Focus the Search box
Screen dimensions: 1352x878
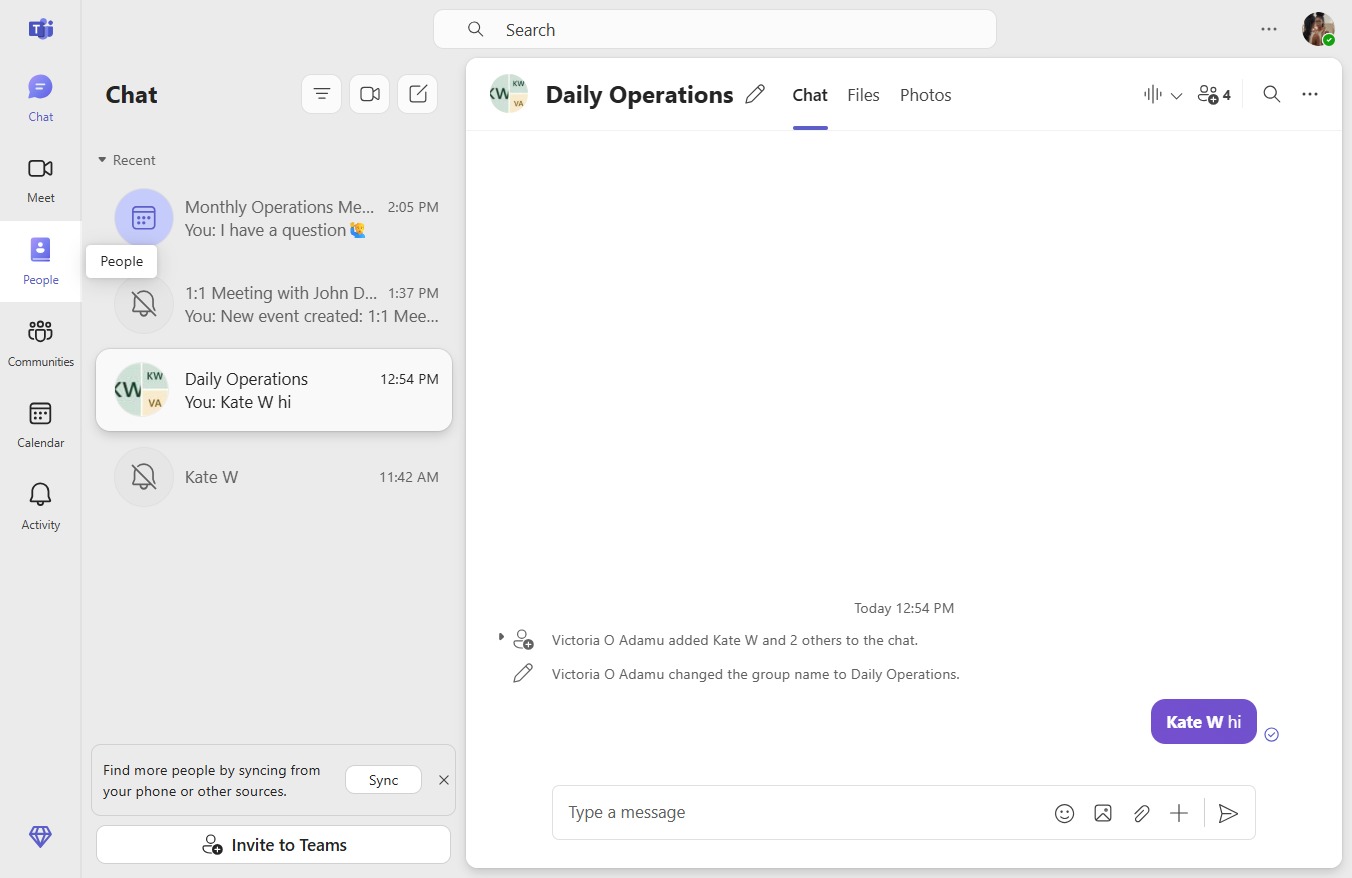tap(715, 29)
